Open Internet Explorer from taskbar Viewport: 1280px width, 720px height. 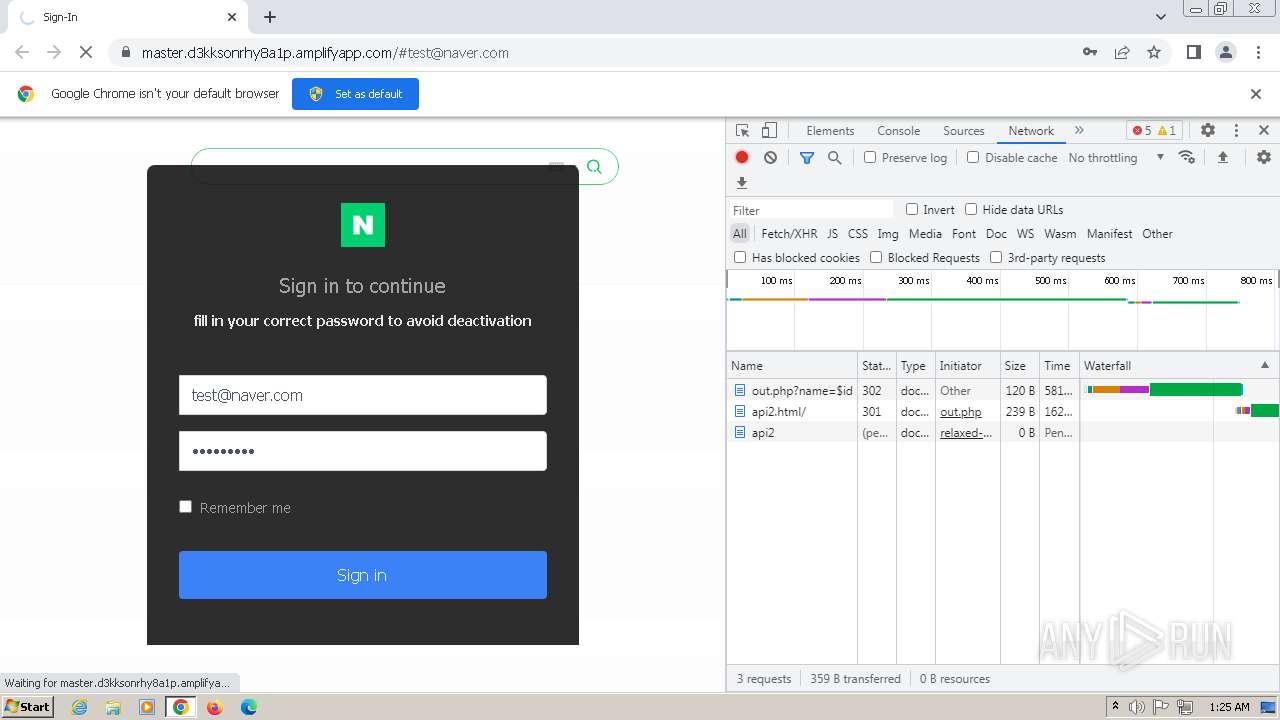tap(79, 707)
